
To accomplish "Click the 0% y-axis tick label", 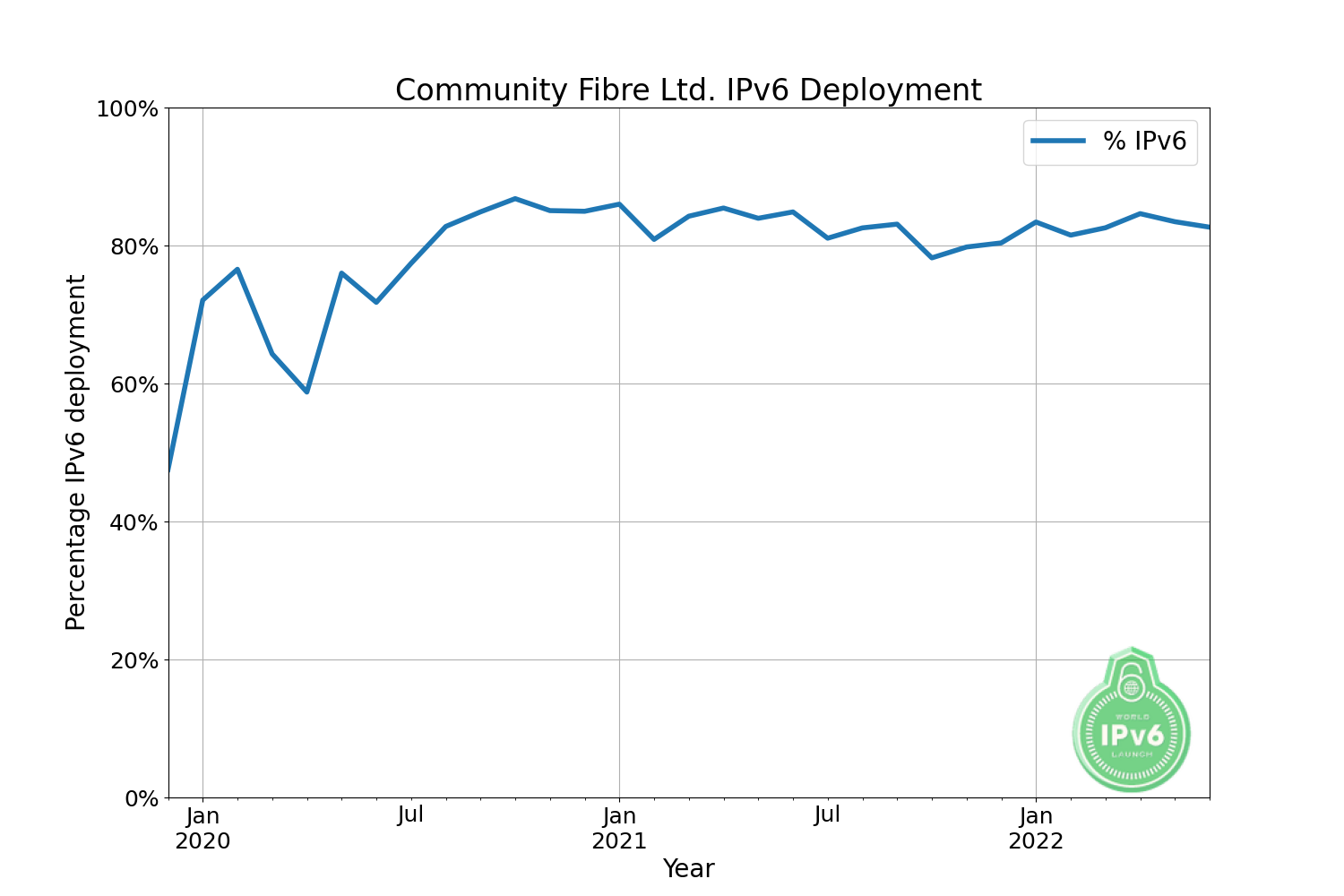I will (139, 798).
